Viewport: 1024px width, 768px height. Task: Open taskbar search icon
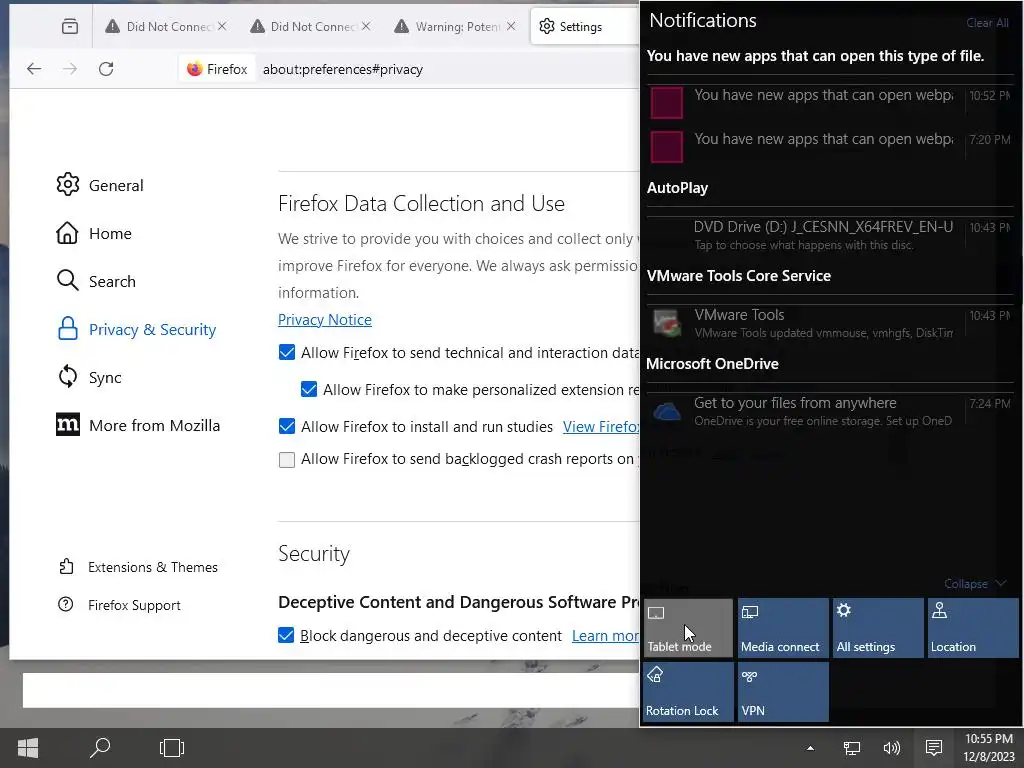(x=100, y=748)
